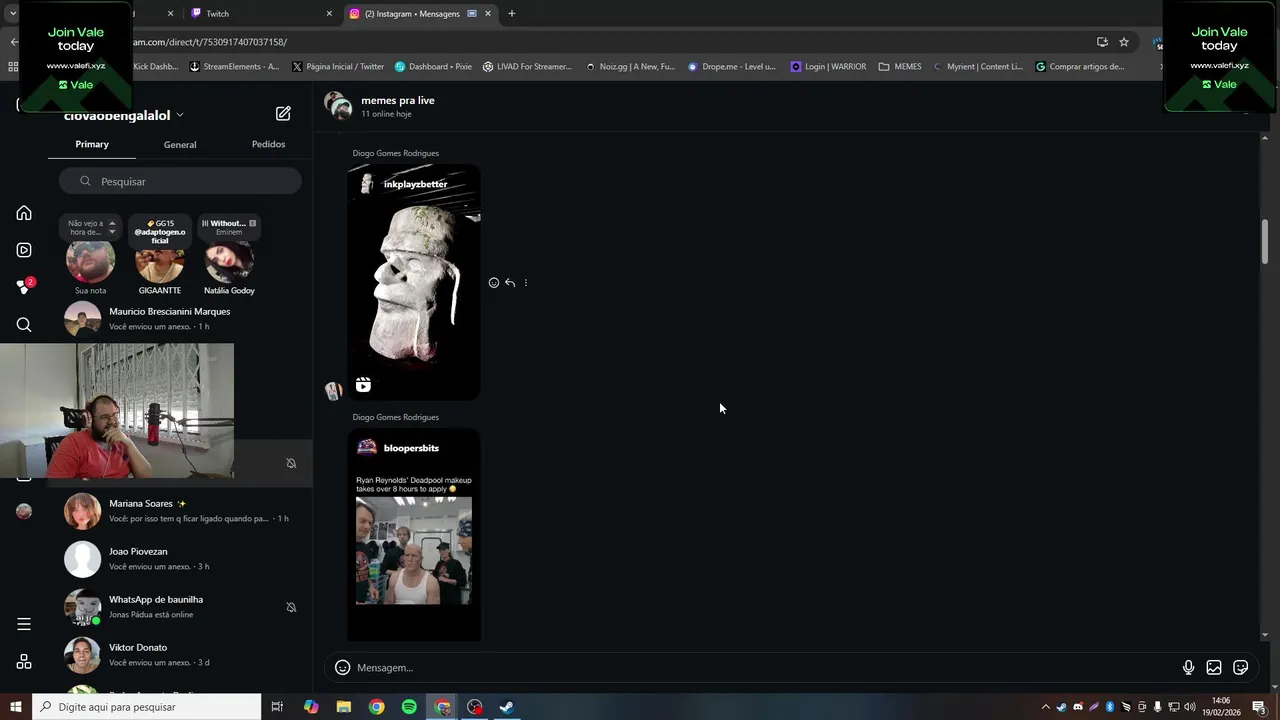The height and width of the screenshot is (720, 1280).
Task: Click the install app icon in address bar
Action: (x=1102, y=42)
